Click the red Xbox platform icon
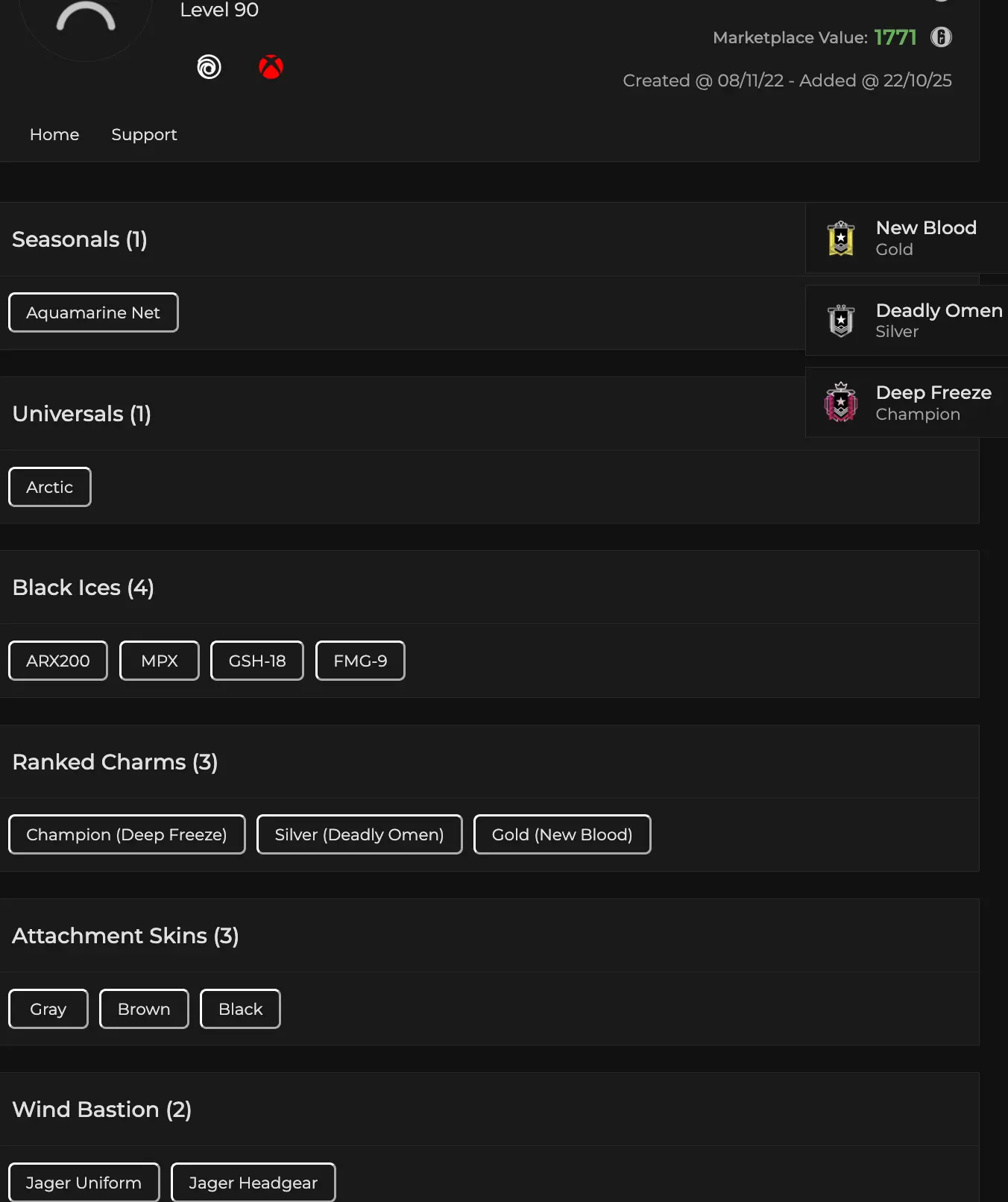Image resolution: width=1008 pixels, height=1202 pixels. (271, 67)
